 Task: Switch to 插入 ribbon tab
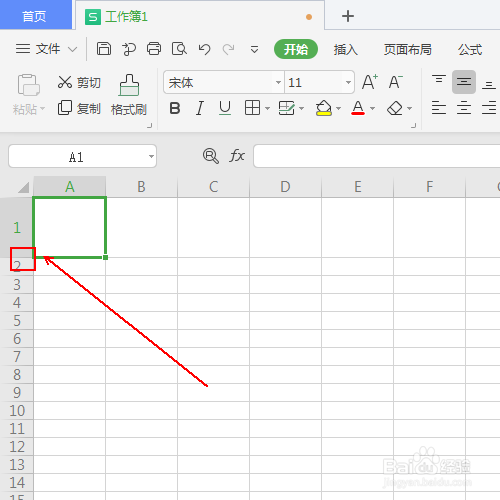pyautogui.click(x=346, y=49)
